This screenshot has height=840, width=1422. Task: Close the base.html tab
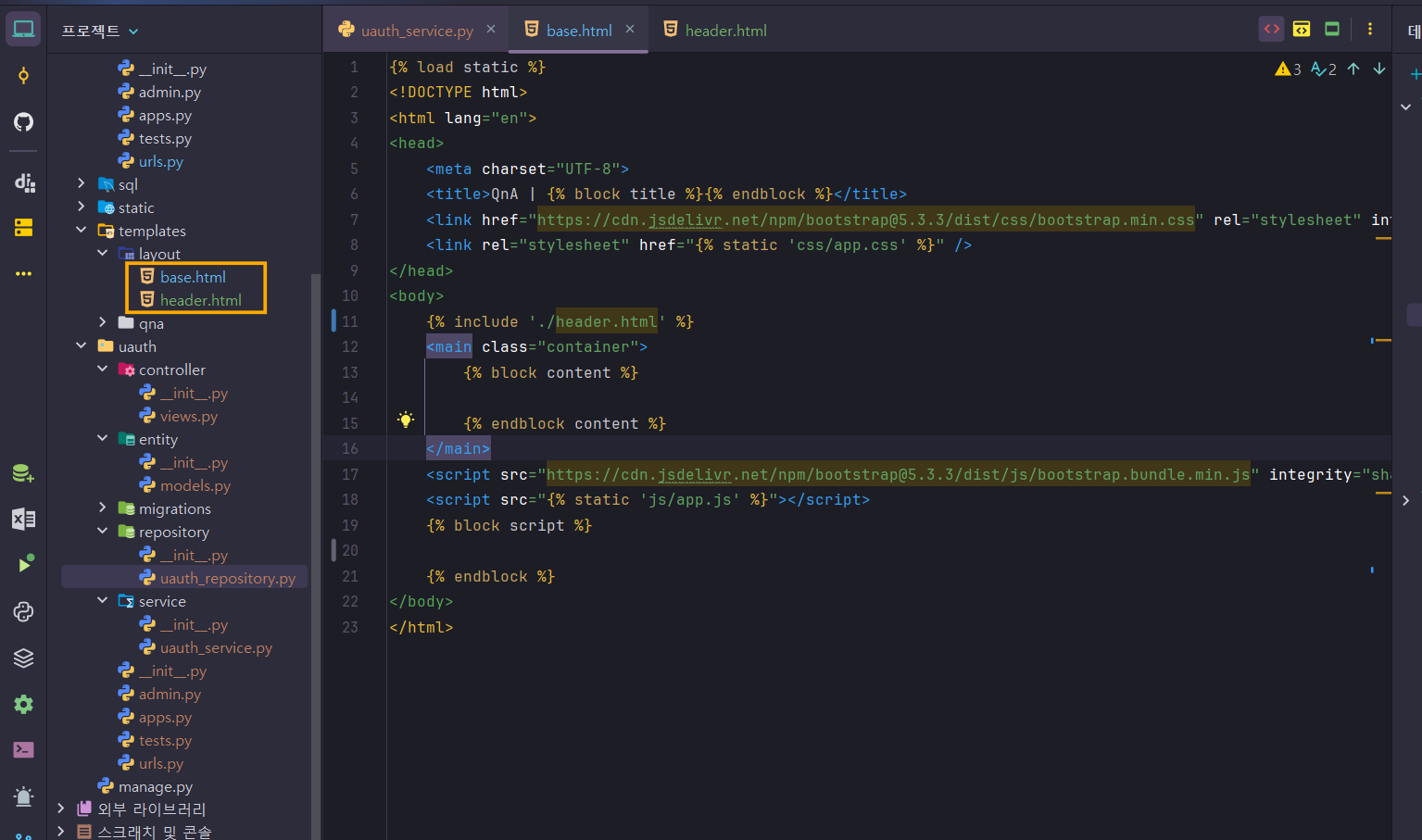[x=630, y=30]
